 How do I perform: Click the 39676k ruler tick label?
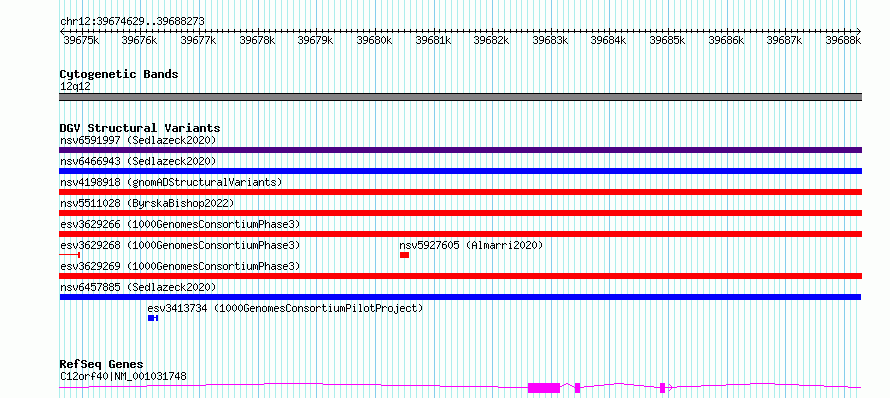(x=140, y=40)
